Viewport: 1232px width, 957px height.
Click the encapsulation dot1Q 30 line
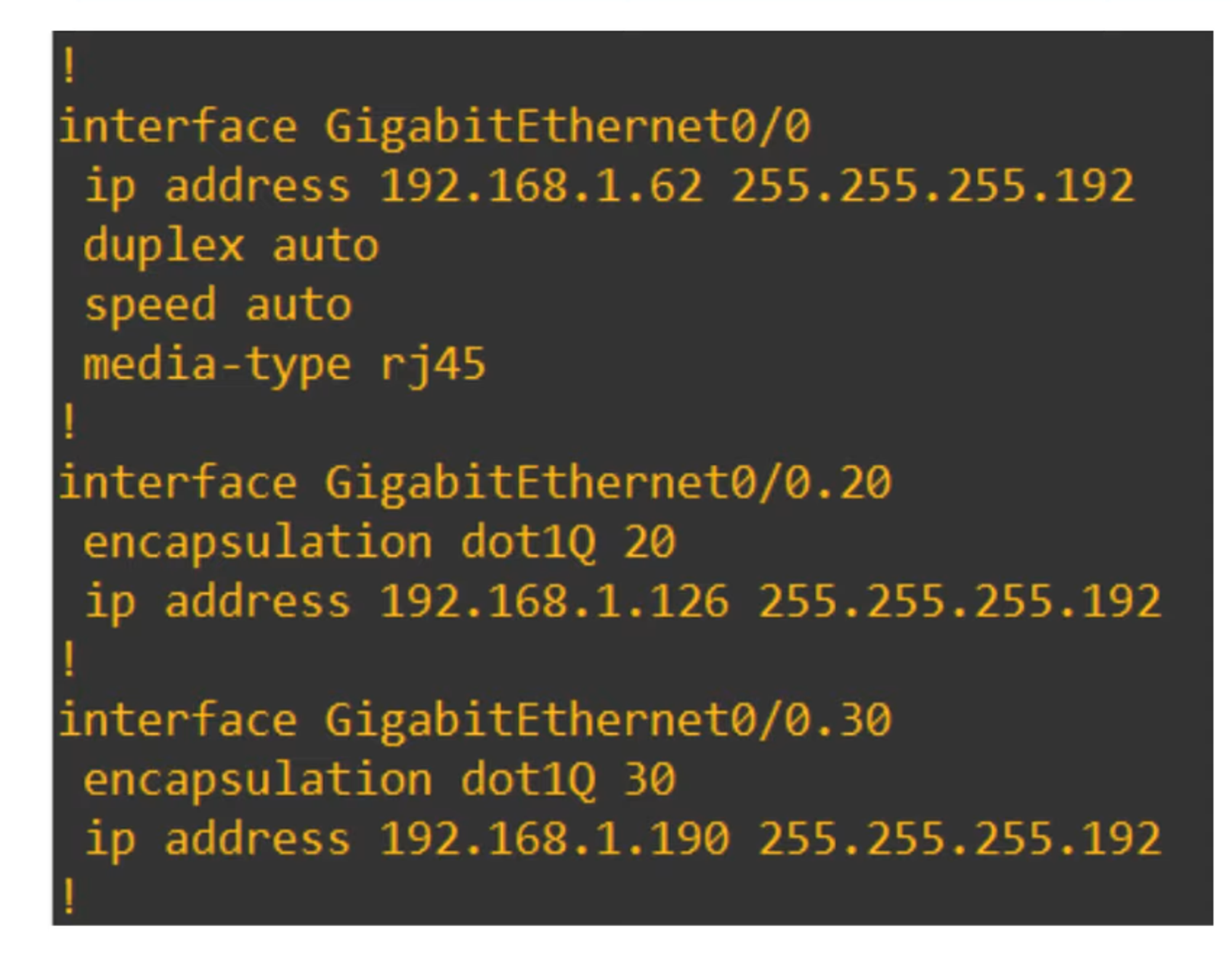379,779
